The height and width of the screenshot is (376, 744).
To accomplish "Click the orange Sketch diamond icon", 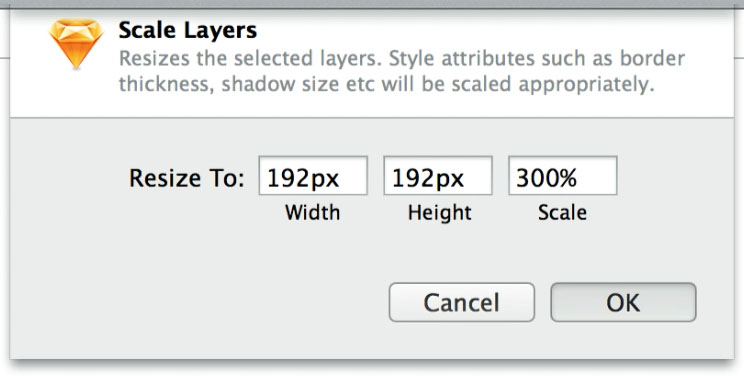I will (x=76, y=44).
